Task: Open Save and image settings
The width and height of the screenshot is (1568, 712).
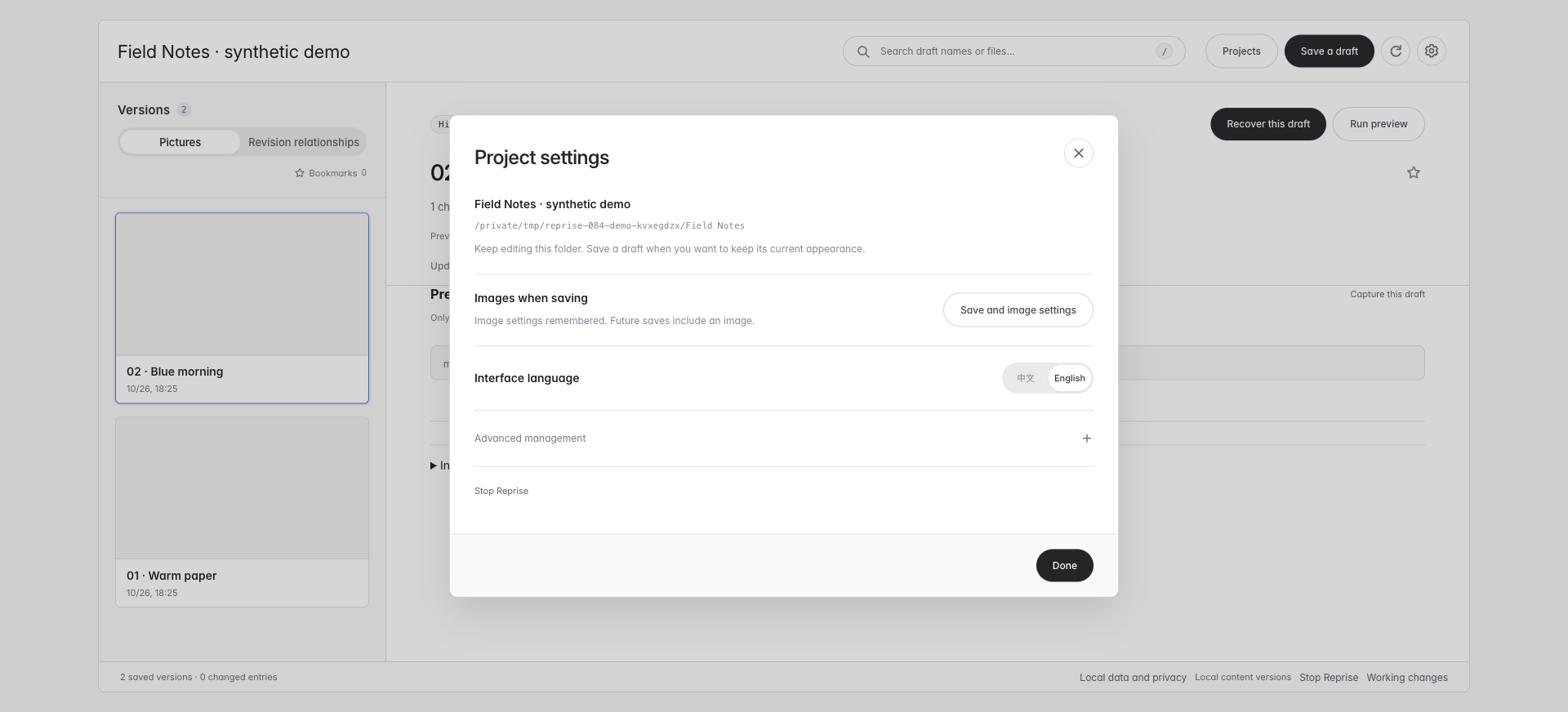Action: (x=1018, y=310)
